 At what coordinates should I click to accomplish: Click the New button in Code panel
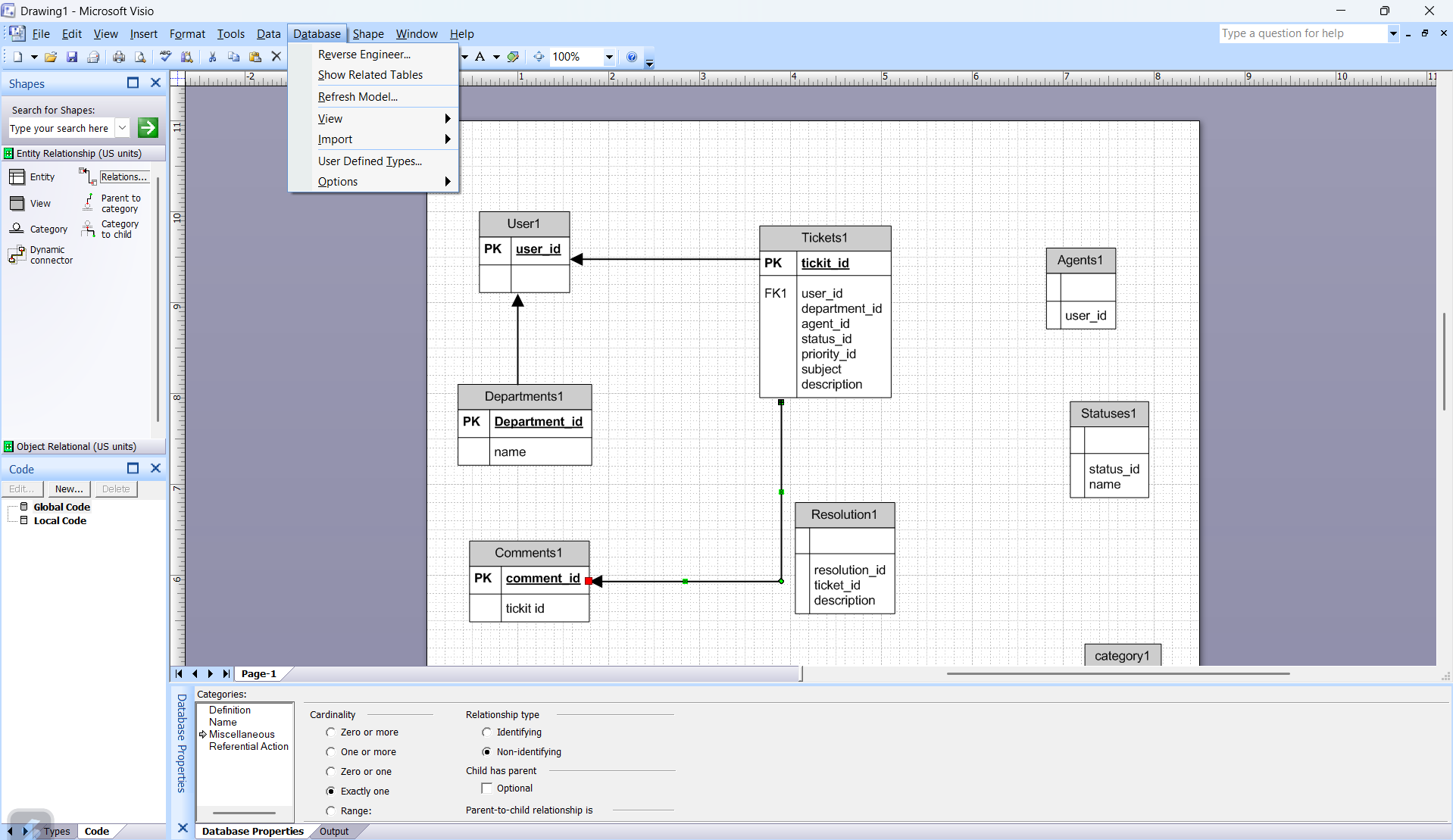pyautogui.click(x=68, y=489)
